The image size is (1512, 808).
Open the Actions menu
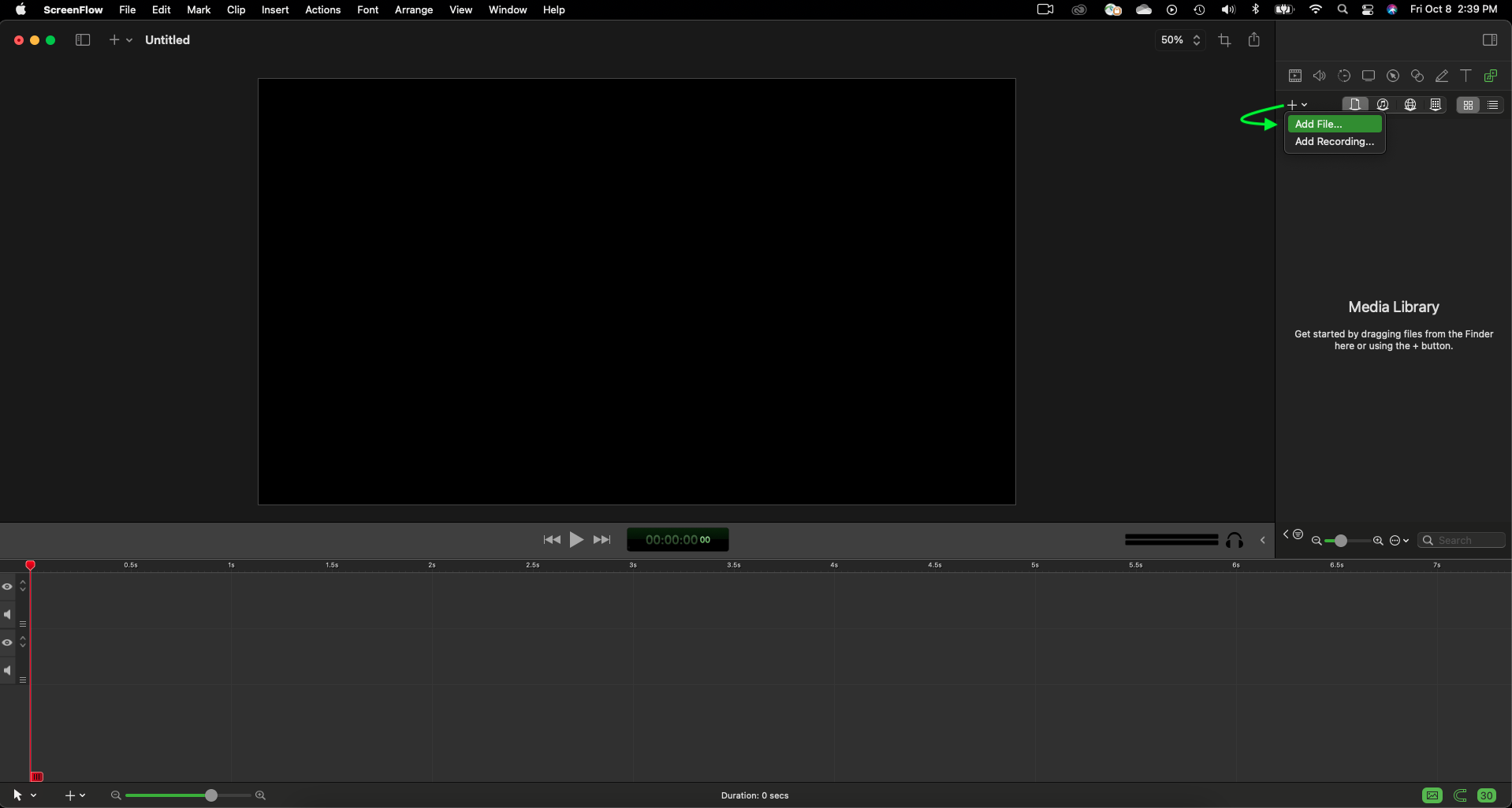point(322,9)
